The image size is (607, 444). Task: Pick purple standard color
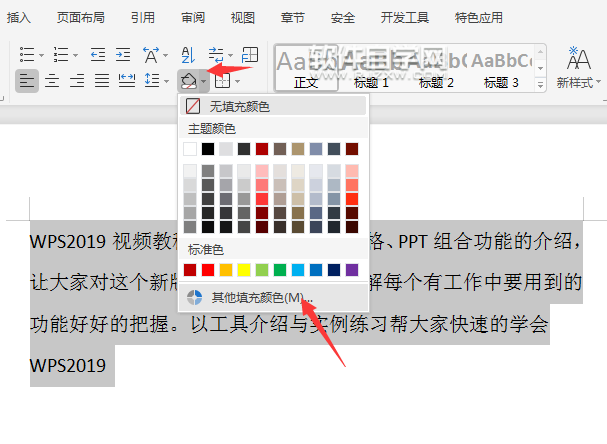352,270
